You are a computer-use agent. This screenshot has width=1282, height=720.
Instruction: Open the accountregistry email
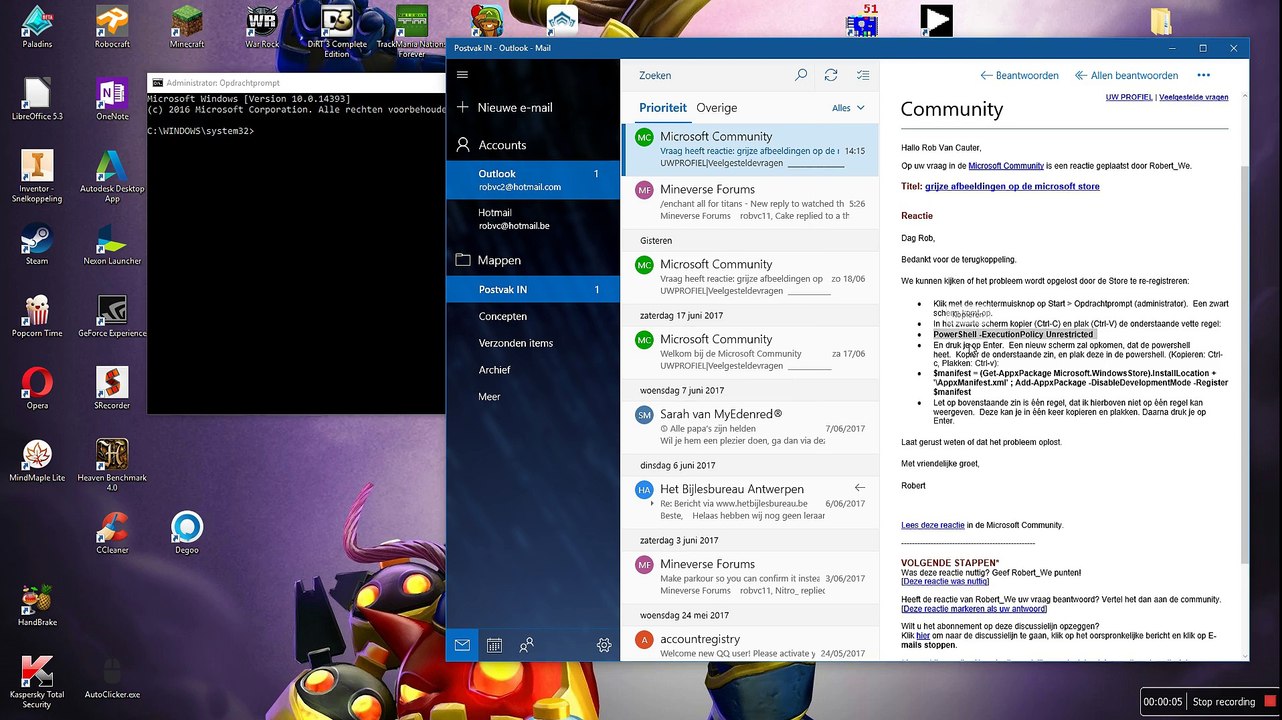pos(749,644)
